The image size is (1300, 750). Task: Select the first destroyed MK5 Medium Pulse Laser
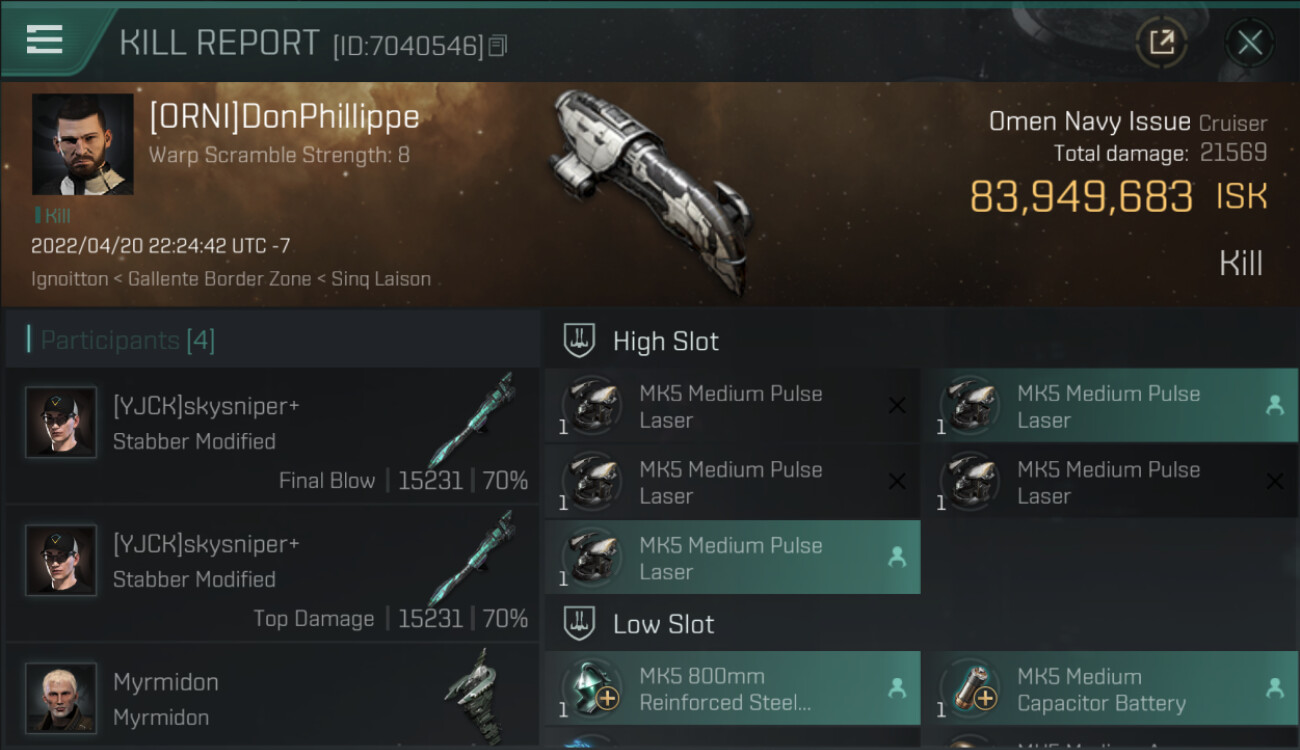click(731, 406)
